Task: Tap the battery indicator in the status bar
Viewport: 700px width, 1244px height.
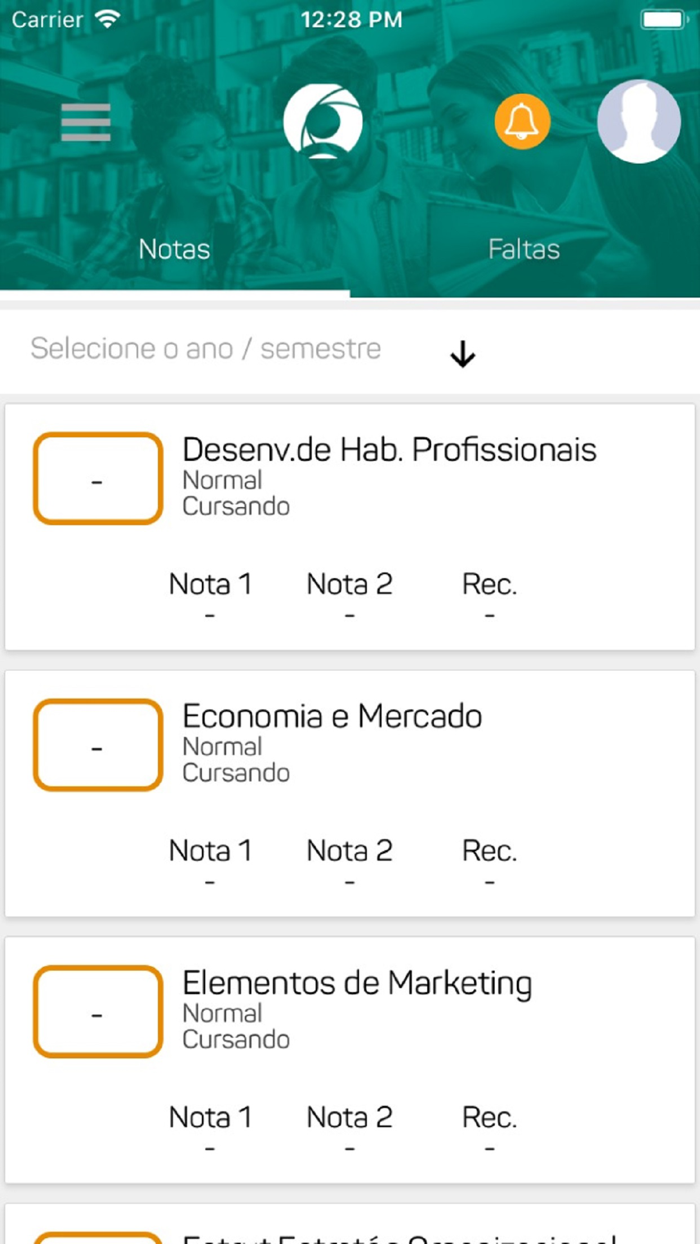Action: click(x=662, y=18)
